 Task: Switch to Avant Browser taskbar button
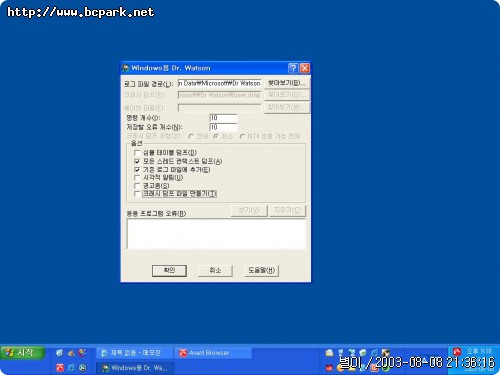214,353
